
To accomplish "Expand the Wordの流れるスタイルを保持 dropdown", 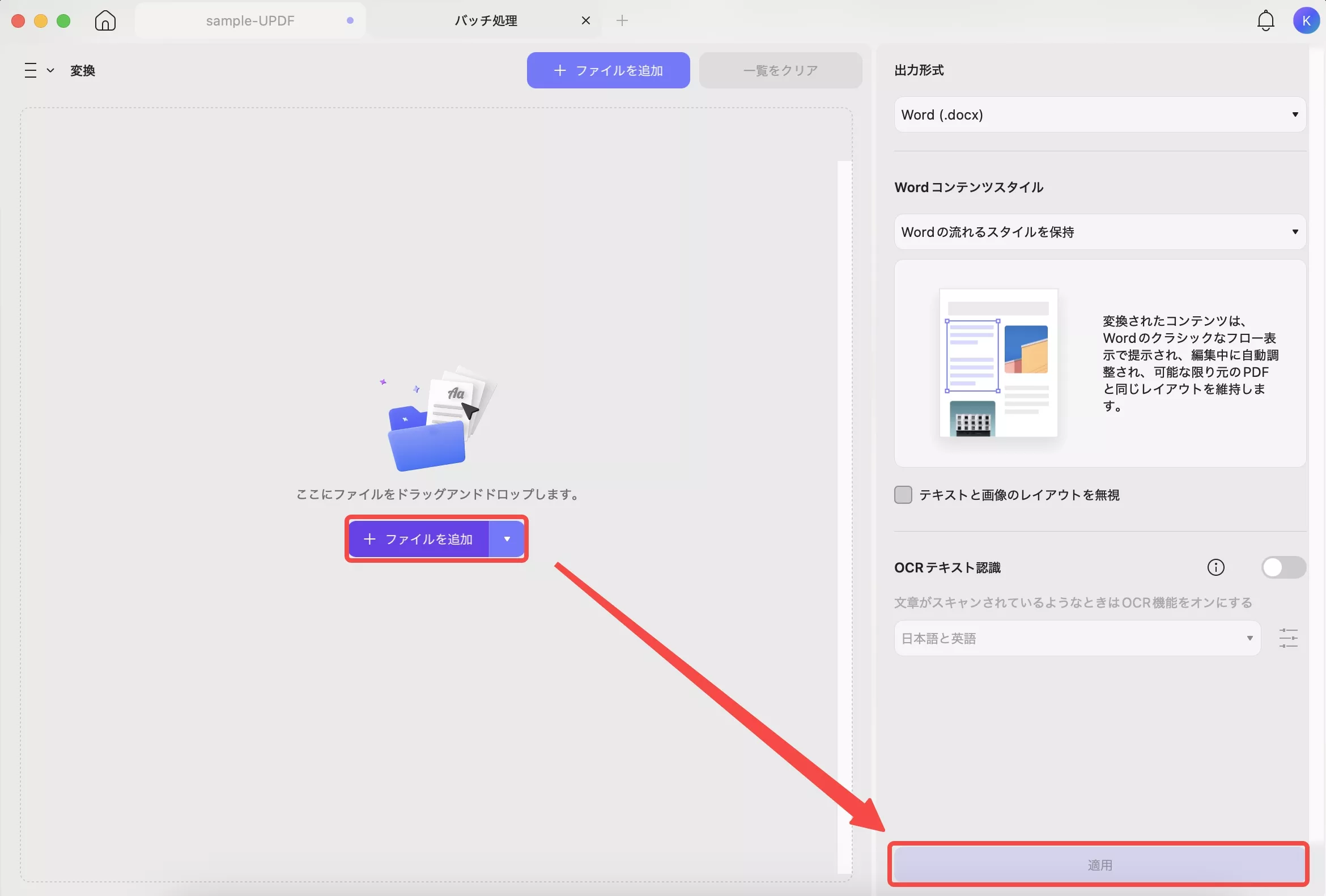I will [1099, 232].
